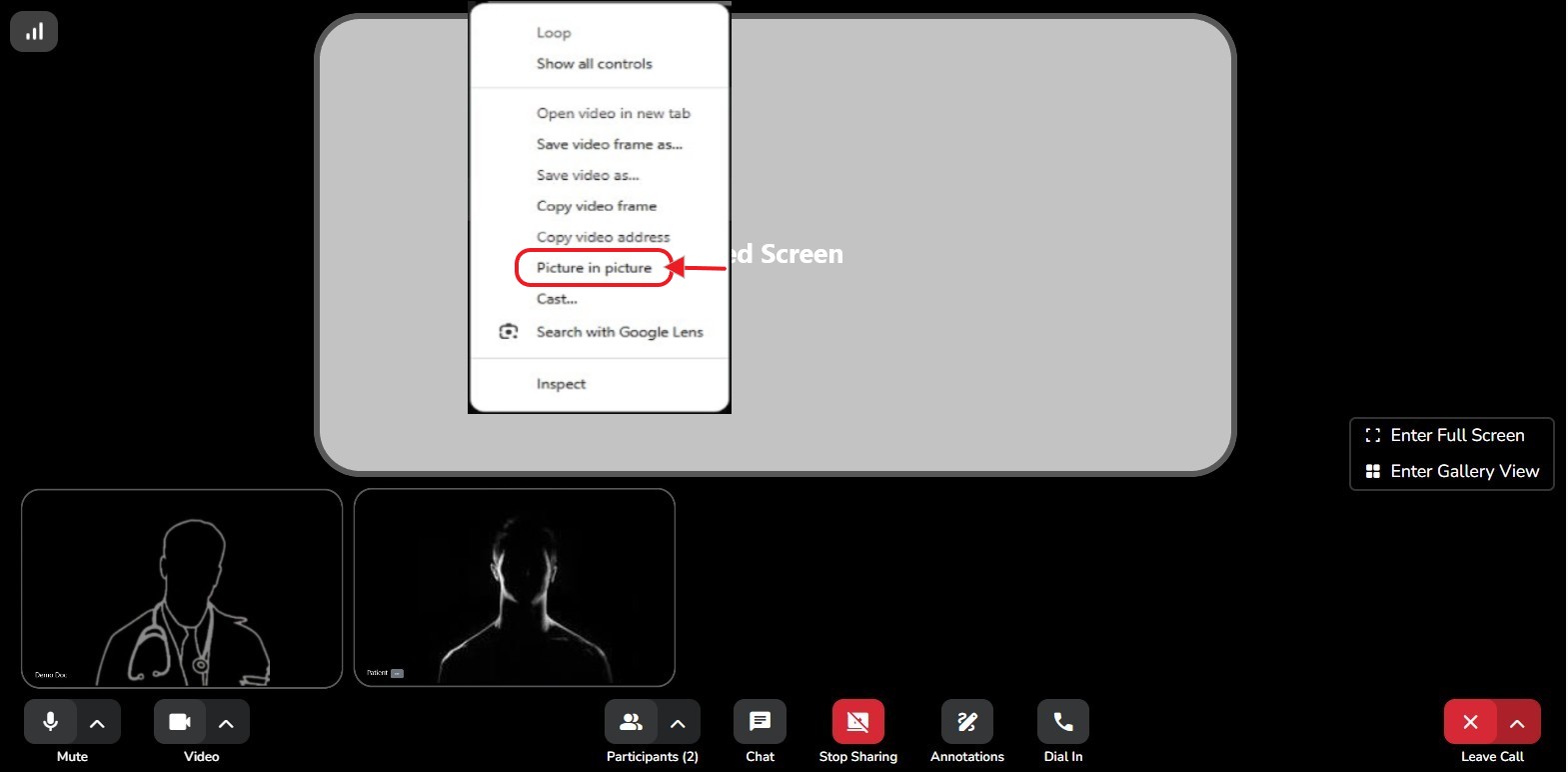The height and width of the screenshot is (772, 1568).
Task: Click the Dial In phone icon
Action: [x=1062, y=722]
